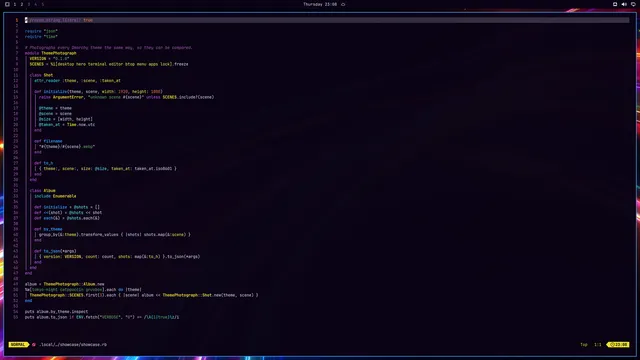This screenshot has height=360, width=640.
Task: Click the module ThemePhotograph declaration
Action: [x=51, y=53]
